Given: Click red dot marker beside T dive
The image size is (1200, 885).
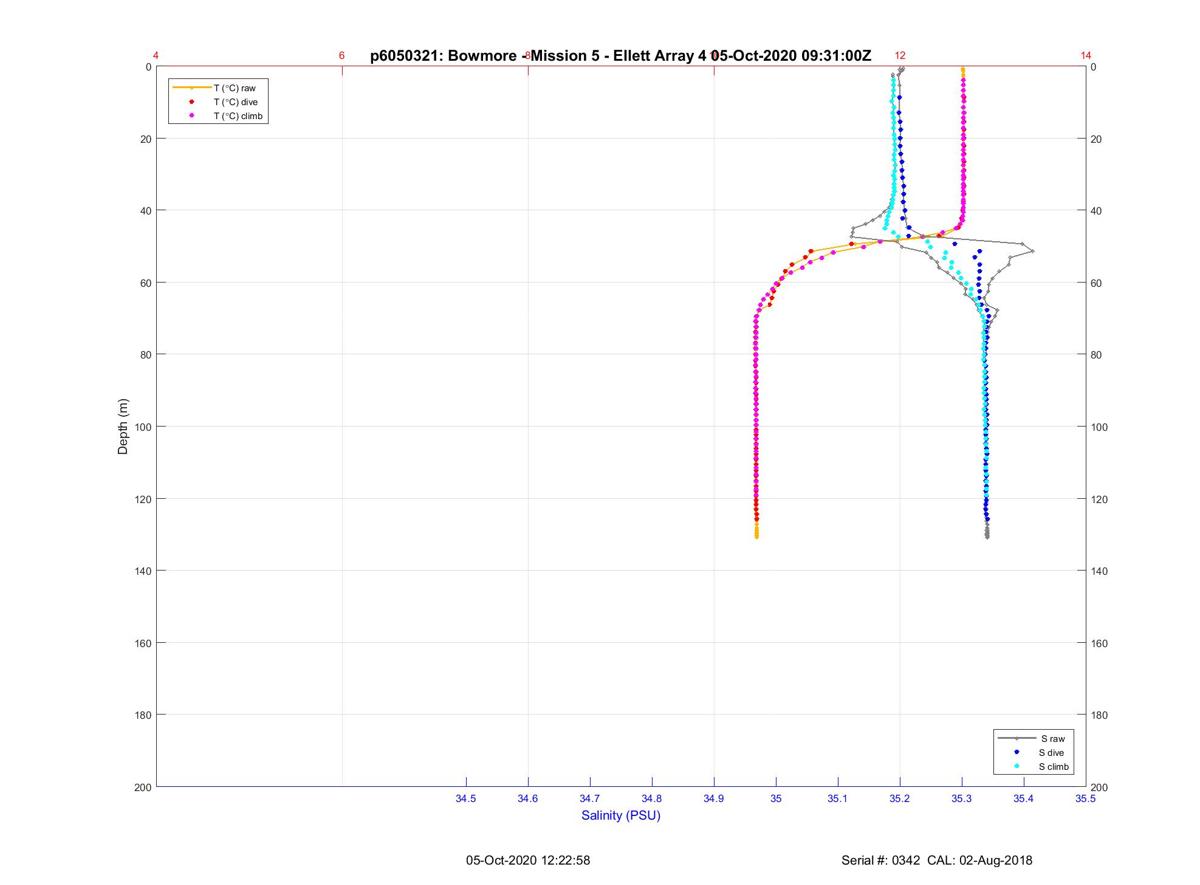Looking at the screenshot, I should tap(191, 102).
